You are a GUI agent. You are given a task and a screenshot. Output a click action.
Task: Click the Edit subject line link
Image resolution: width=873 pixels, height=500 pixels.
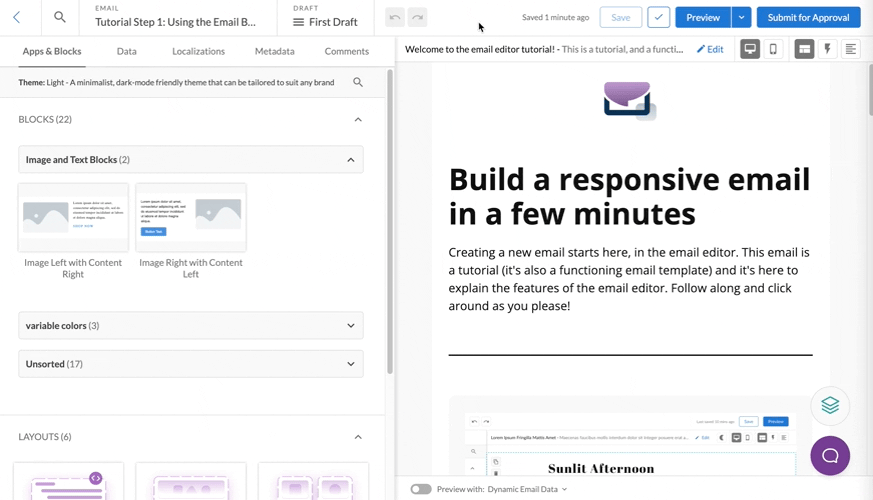(710, 49)
